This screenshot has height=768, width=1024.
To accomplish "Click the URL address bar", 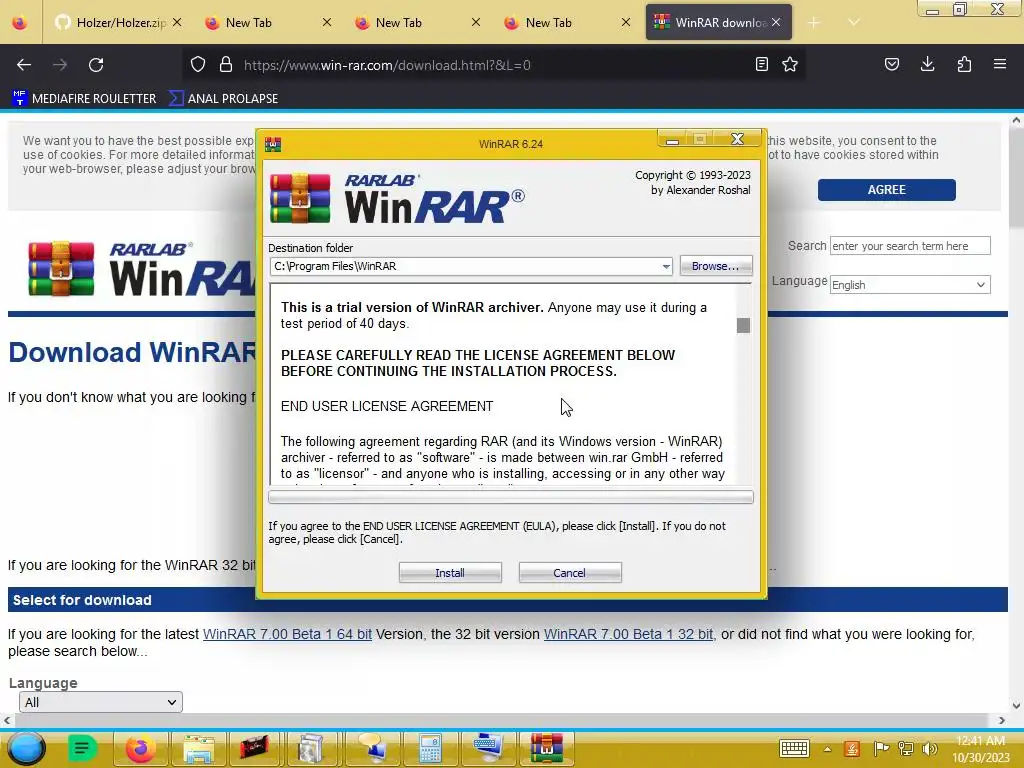I will [x=493, y=65].
